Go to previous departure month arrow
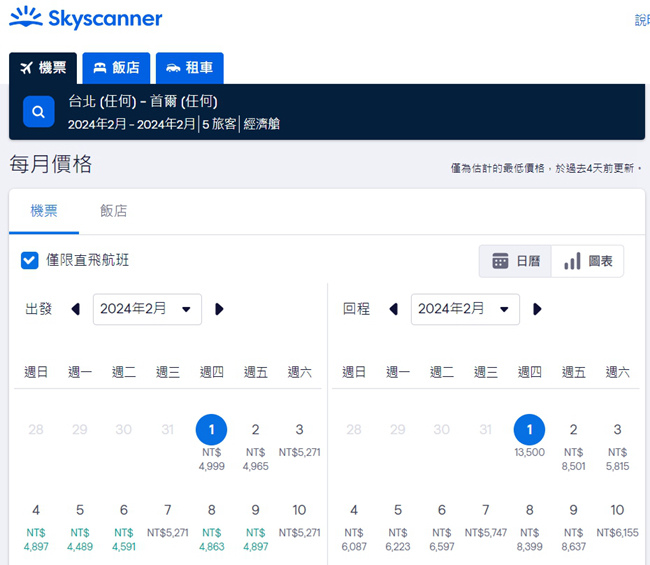Viewport: 650px width, 565px height. click(x=75, y=309)
